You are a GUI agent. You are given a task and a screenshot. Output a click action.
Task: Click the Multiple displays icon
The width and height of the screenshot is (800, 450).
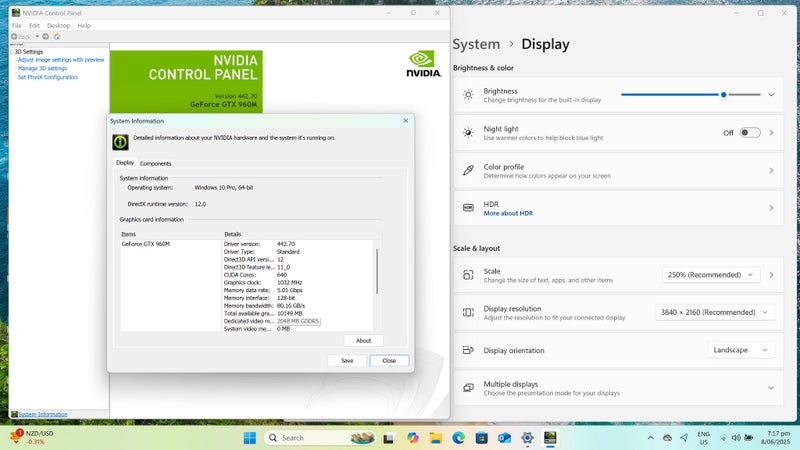coord(468,388)
